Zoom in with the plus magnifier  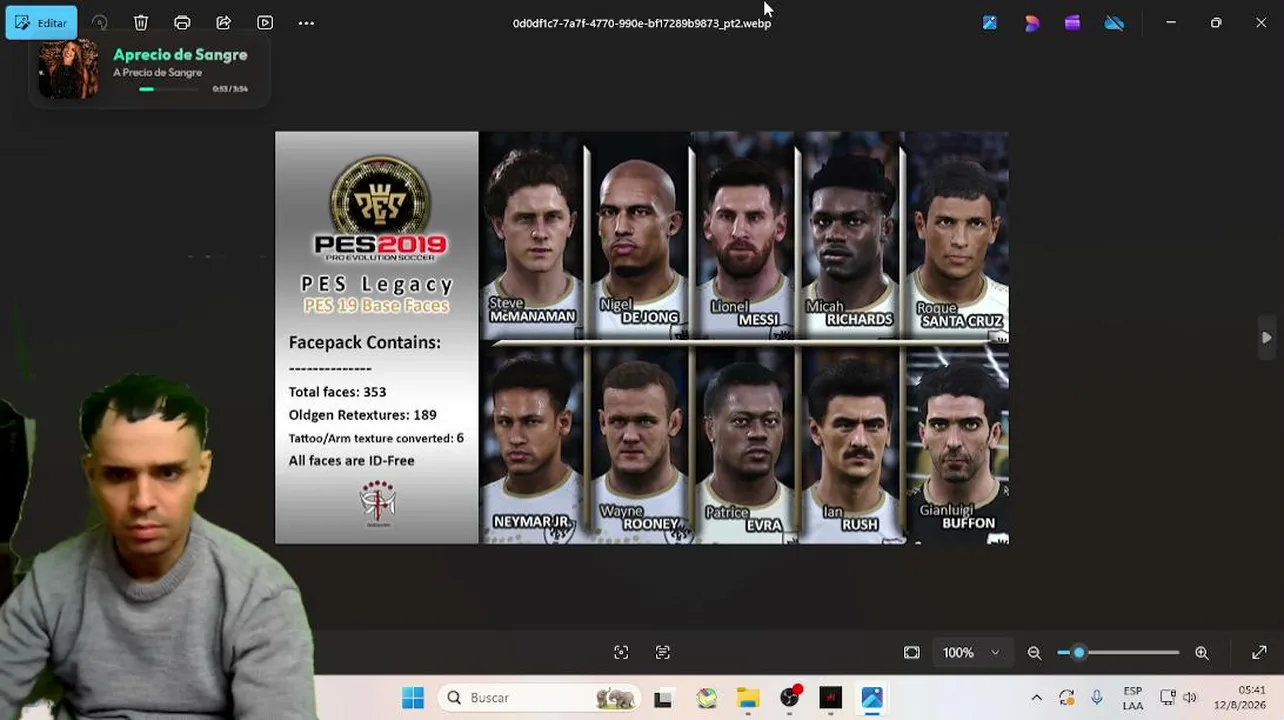(1201, 652)
